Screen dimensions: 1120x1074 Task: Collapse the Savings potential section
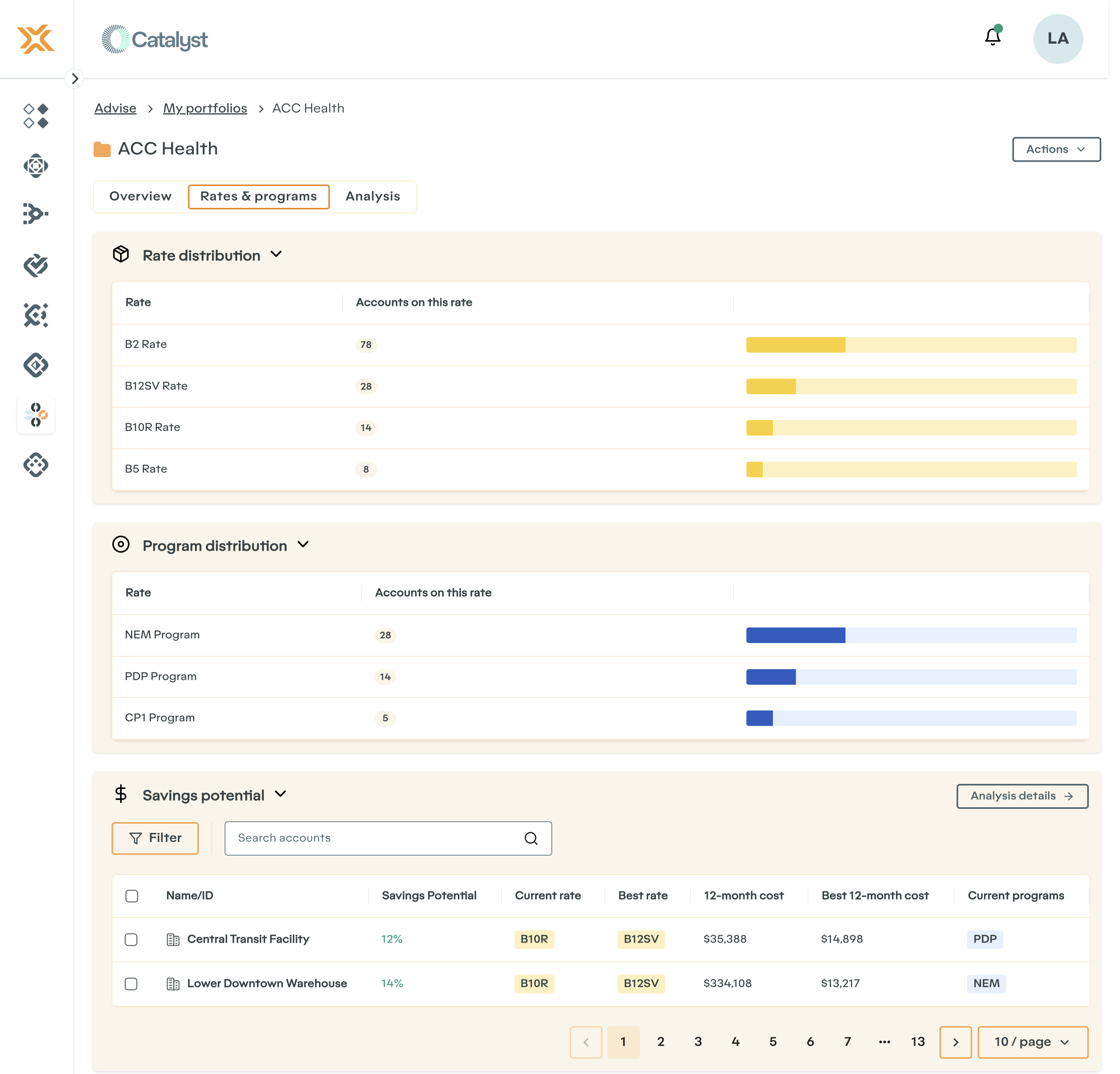pos(280,794)
